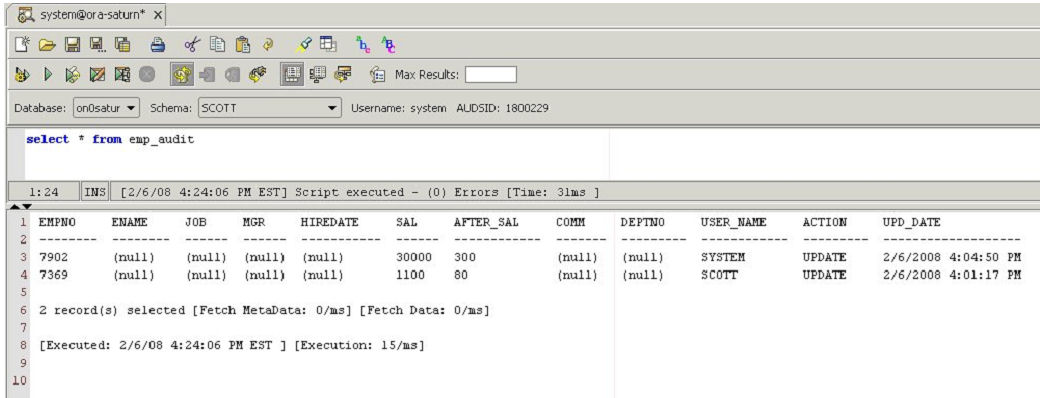Screen dimensions: 1043x398
Task: Click the EMPNO column header
Action: (58, 222)
